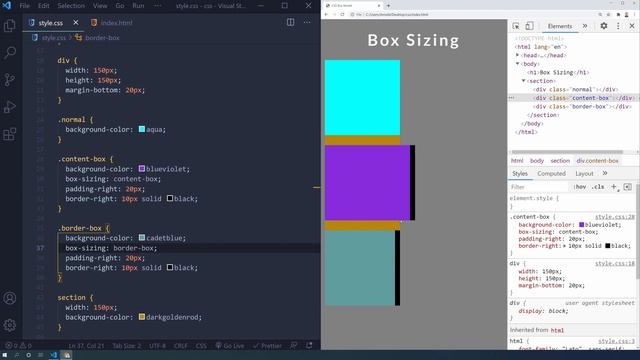Open the style.css:18 source link
The height and width of the screenshot is (360, 640).
(615, 264)
